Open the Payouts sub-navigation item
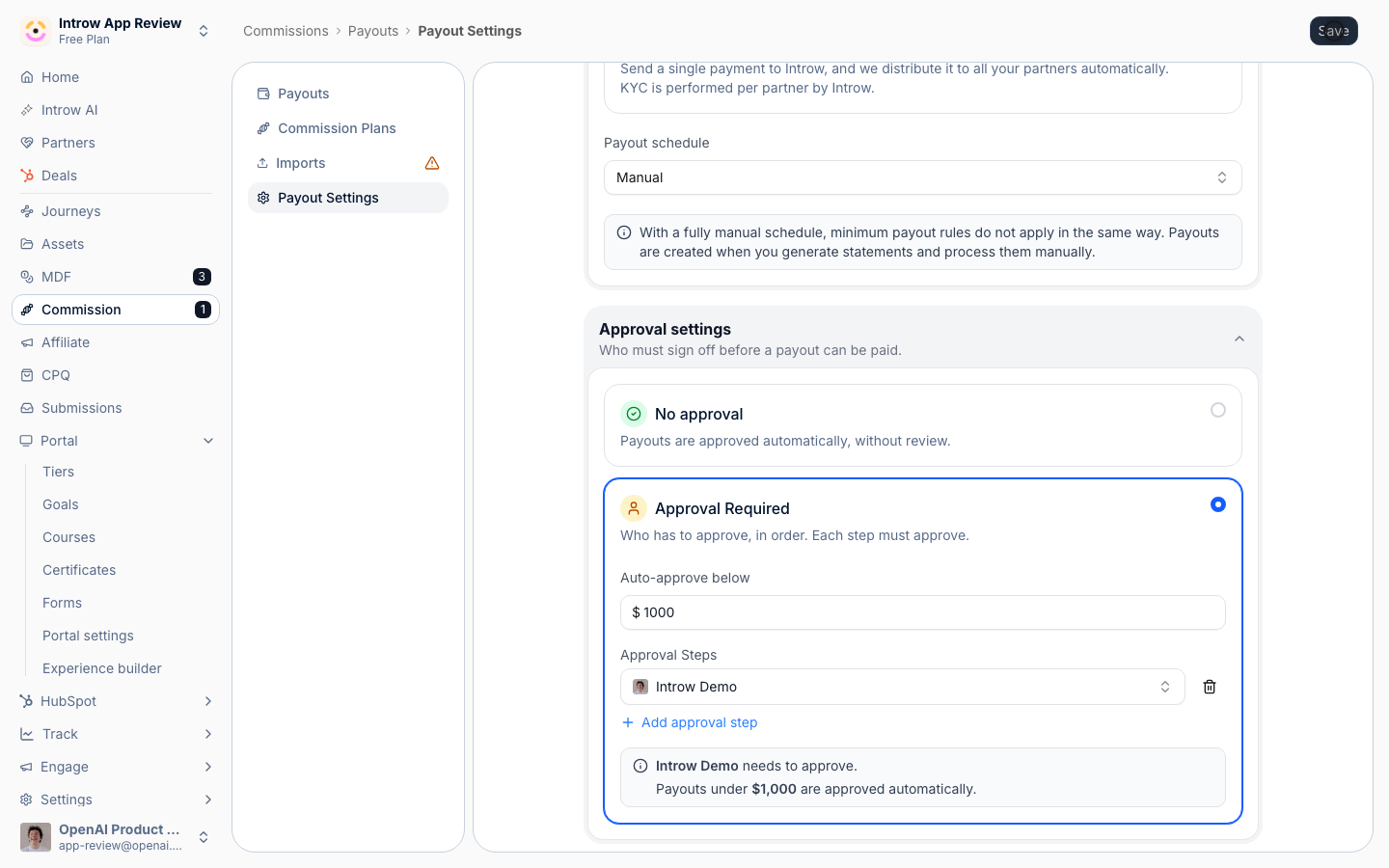This screenshot has height=868, width=1389. pyautogui.click(x=348, y=94)
